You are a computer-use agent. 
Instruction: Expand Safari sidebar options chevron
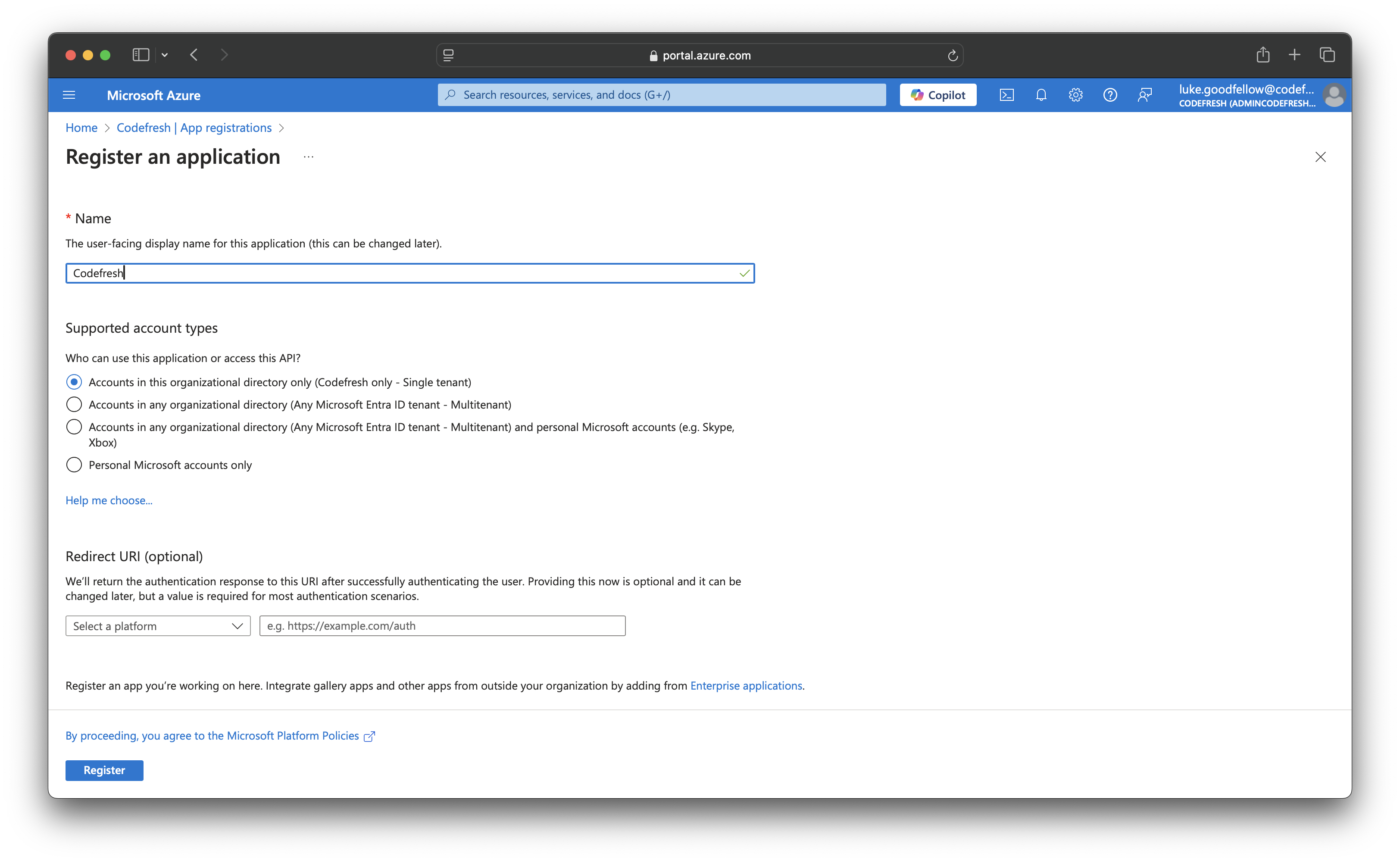click(165, 55)
